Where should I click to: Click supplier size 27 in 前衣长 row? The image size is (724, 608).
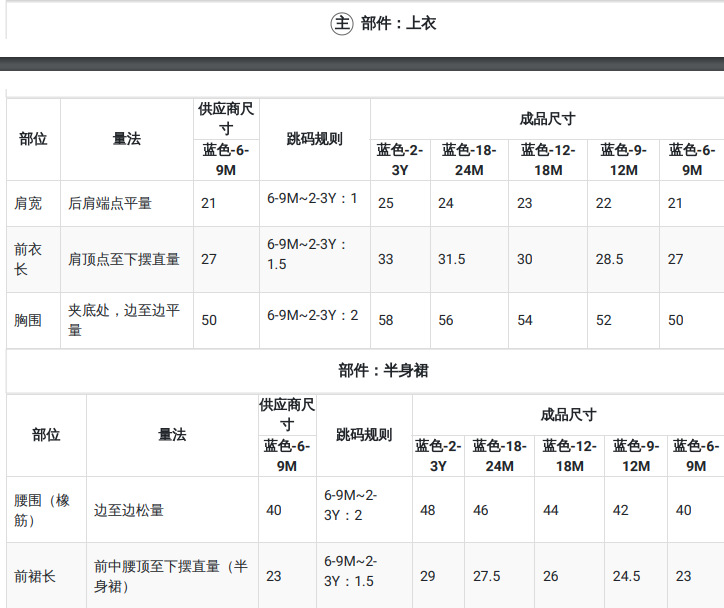[209, 259]
